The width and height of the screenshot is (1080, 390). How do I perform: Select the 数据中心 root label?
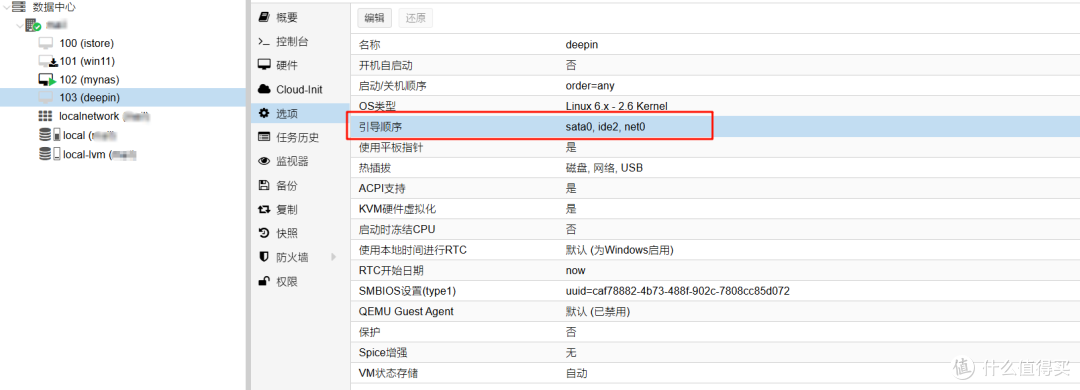(54, 7)
